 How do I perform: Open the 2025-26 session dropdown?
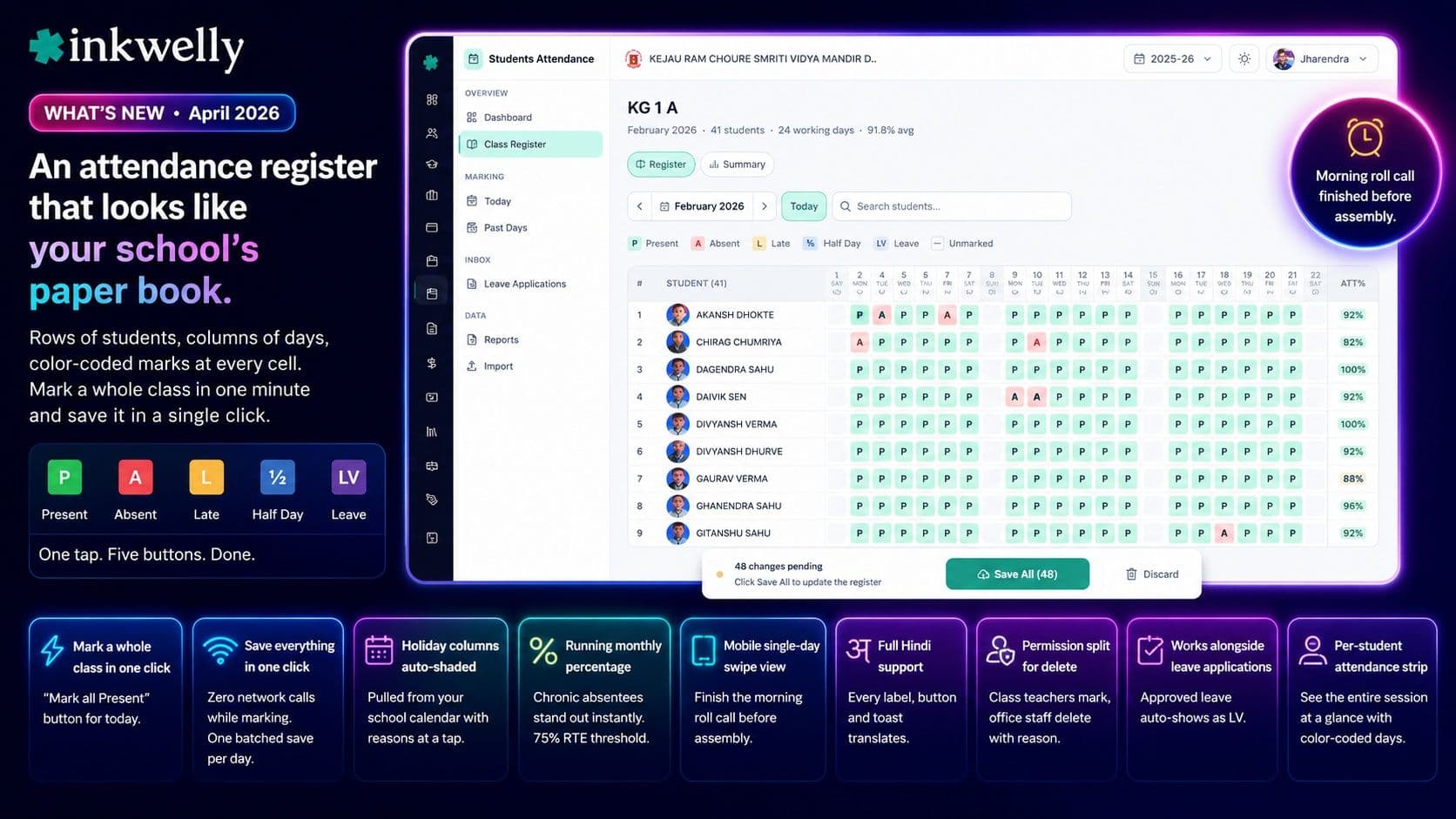(x=1172, y=59)
